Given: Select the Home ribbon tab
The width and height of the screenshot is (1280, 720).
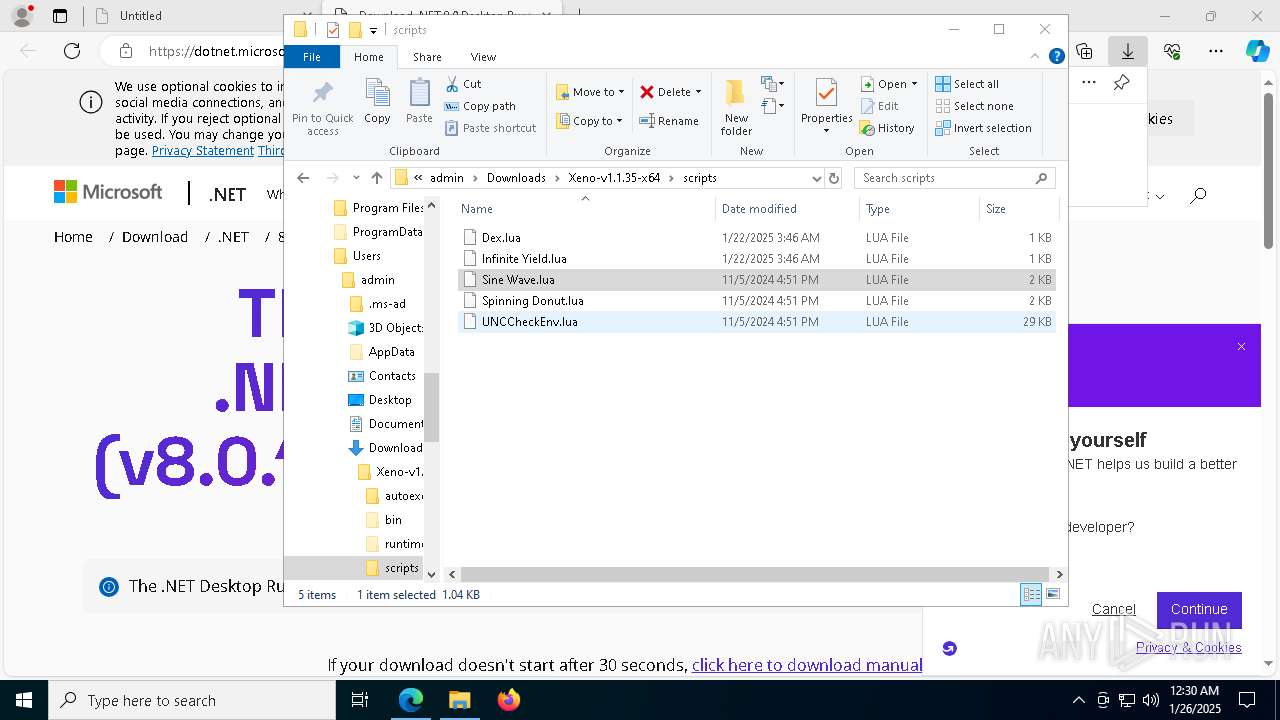Looking at the screenshot, I should 368,57.
